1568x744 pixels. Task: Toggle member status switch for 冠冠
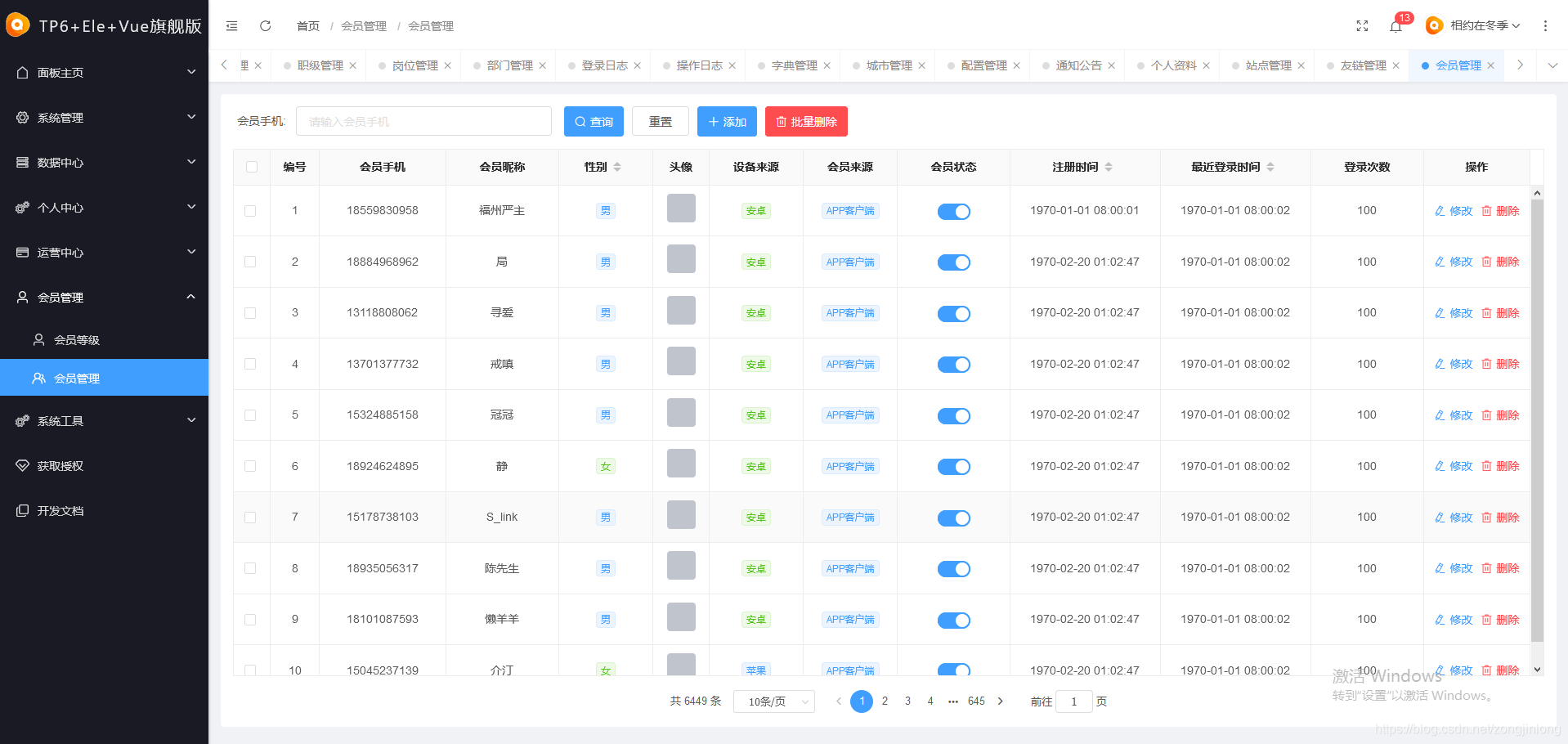coord(954,416)
